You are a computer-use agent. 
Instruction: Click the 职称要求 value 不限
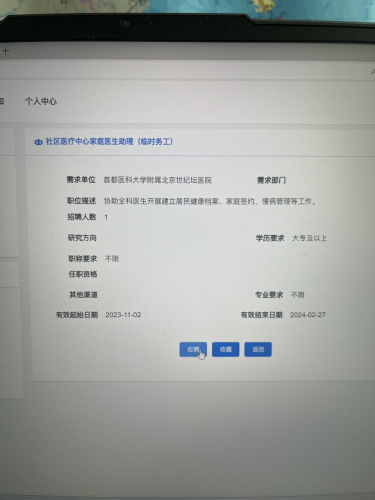click(112, 259)
